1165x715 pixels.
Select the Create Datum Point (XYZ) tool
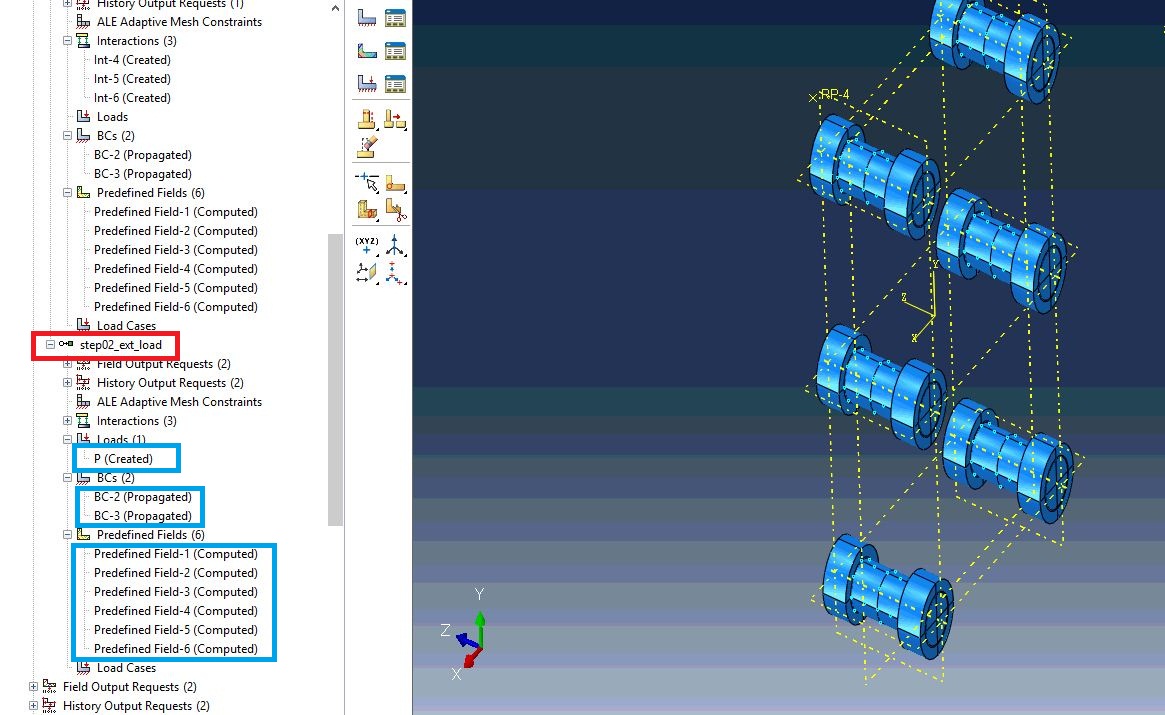click(x=367, y=244)
